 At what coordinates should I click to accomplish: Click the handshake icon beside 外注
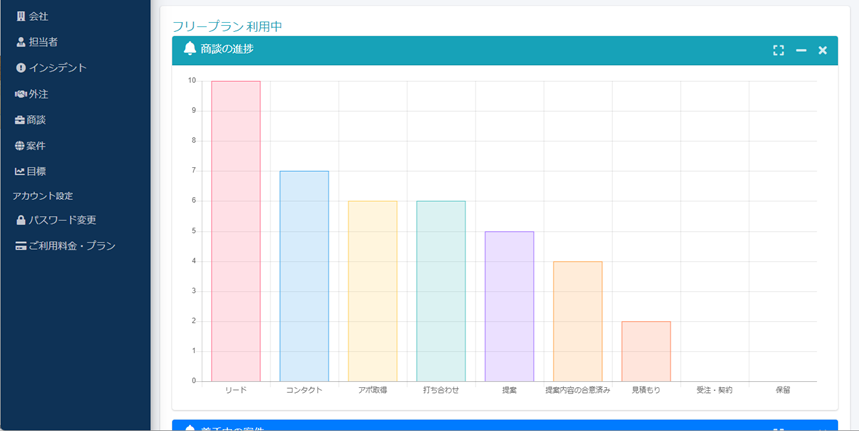pyautogui.click(x=21, y=94)
